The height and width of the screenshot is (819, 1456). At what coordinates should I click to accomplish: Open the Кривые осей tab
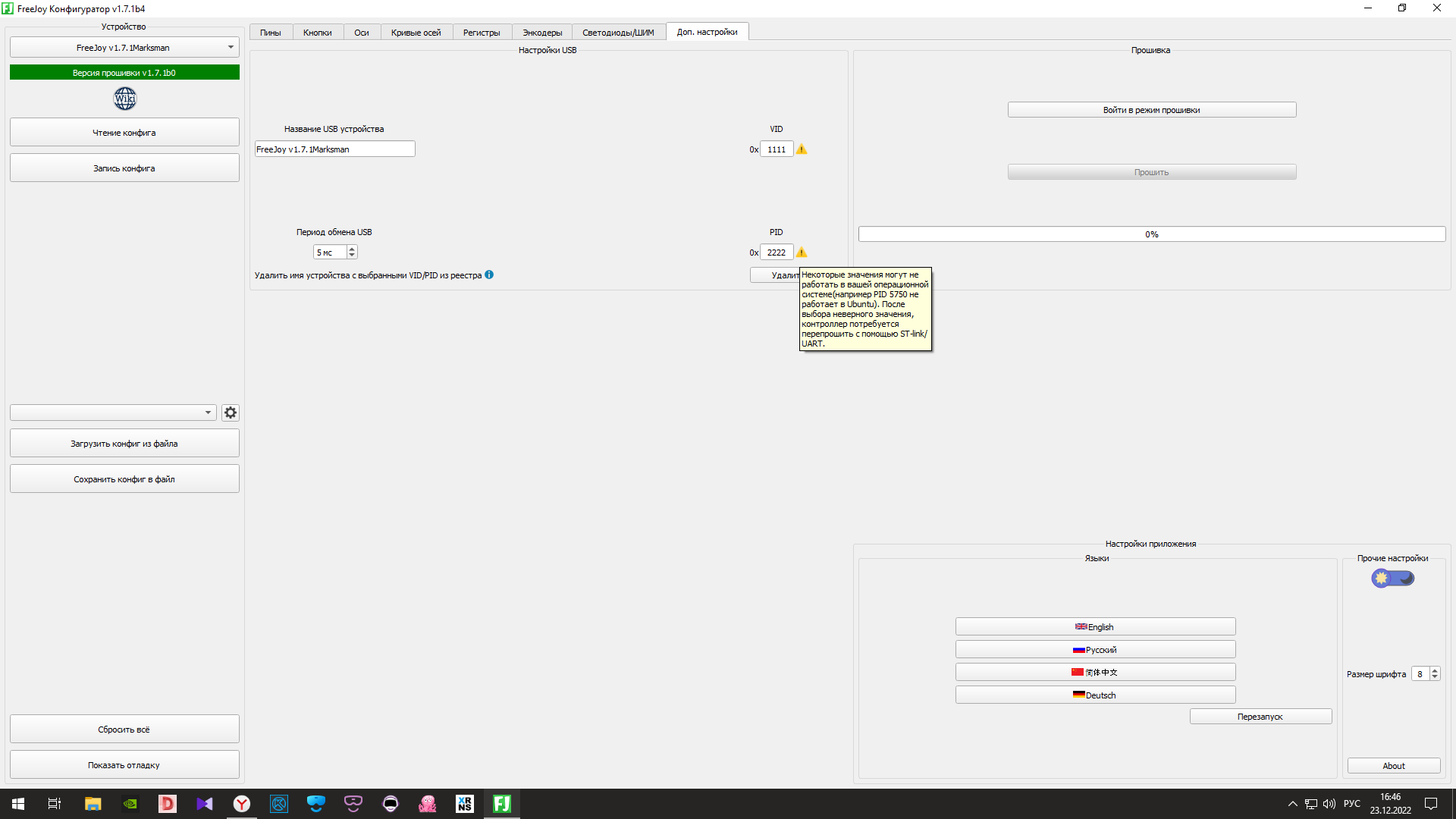click(416, 33)
